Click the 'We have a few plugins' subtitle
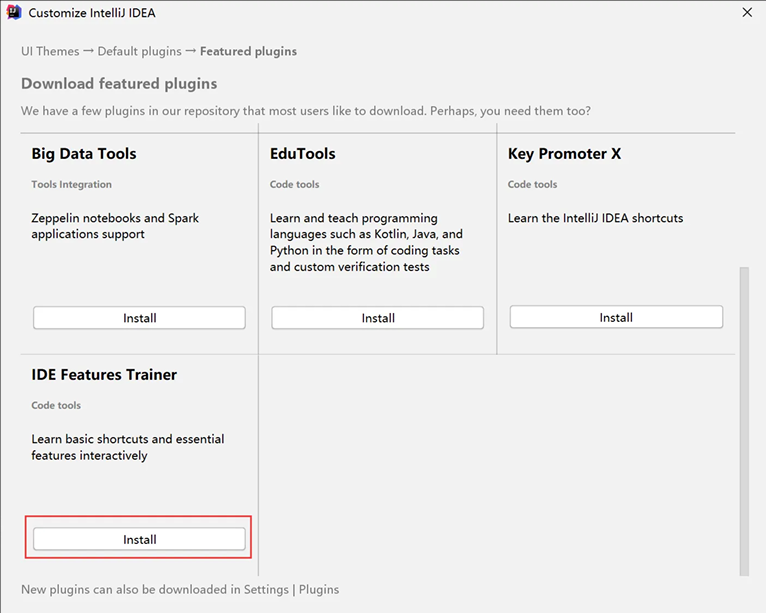Image resolution: width=766 pixels, height=613 pixels. point(306,111)
